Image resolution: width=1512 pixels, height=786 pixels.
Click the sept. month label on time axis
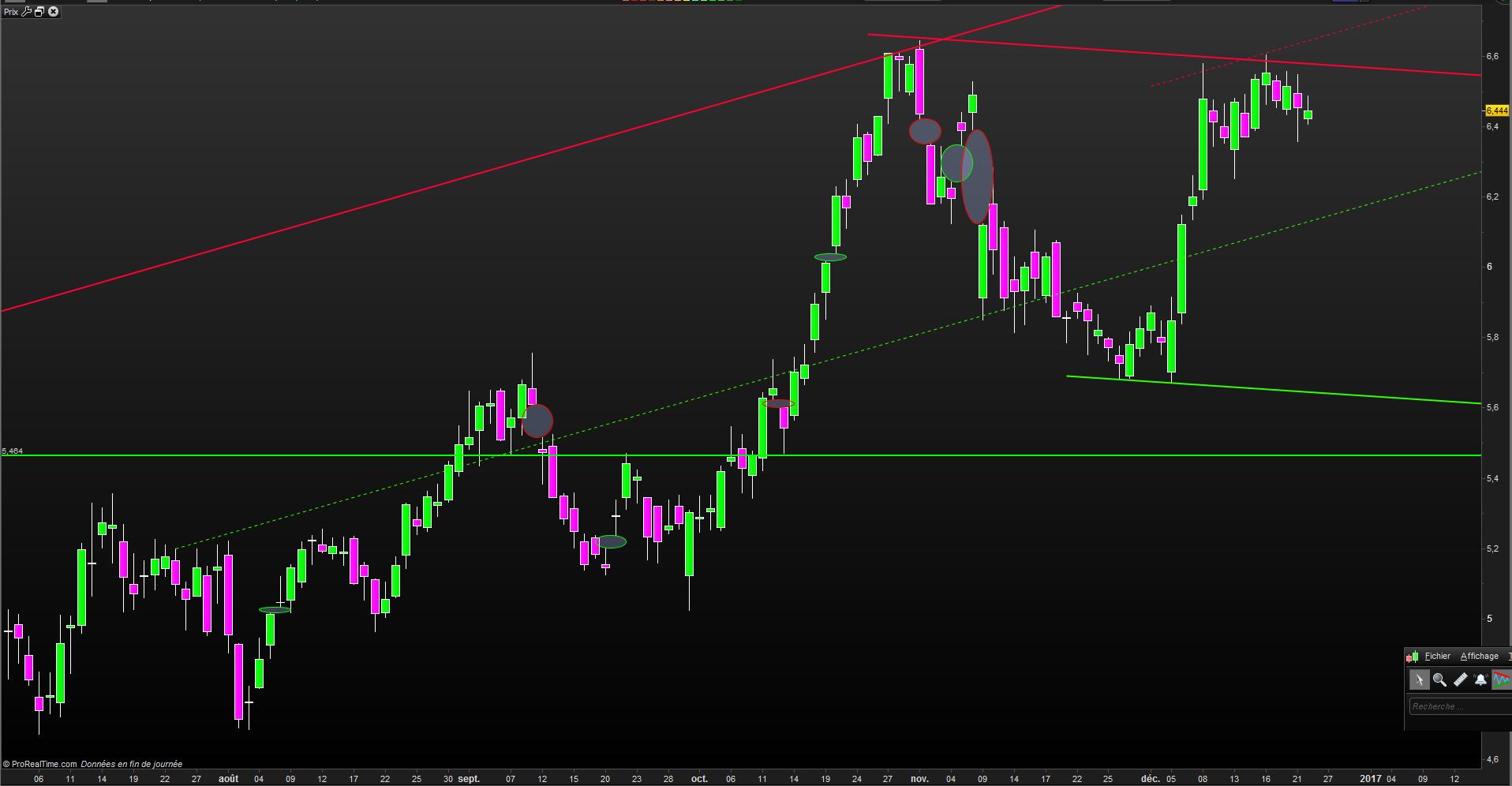coord(469,779)
